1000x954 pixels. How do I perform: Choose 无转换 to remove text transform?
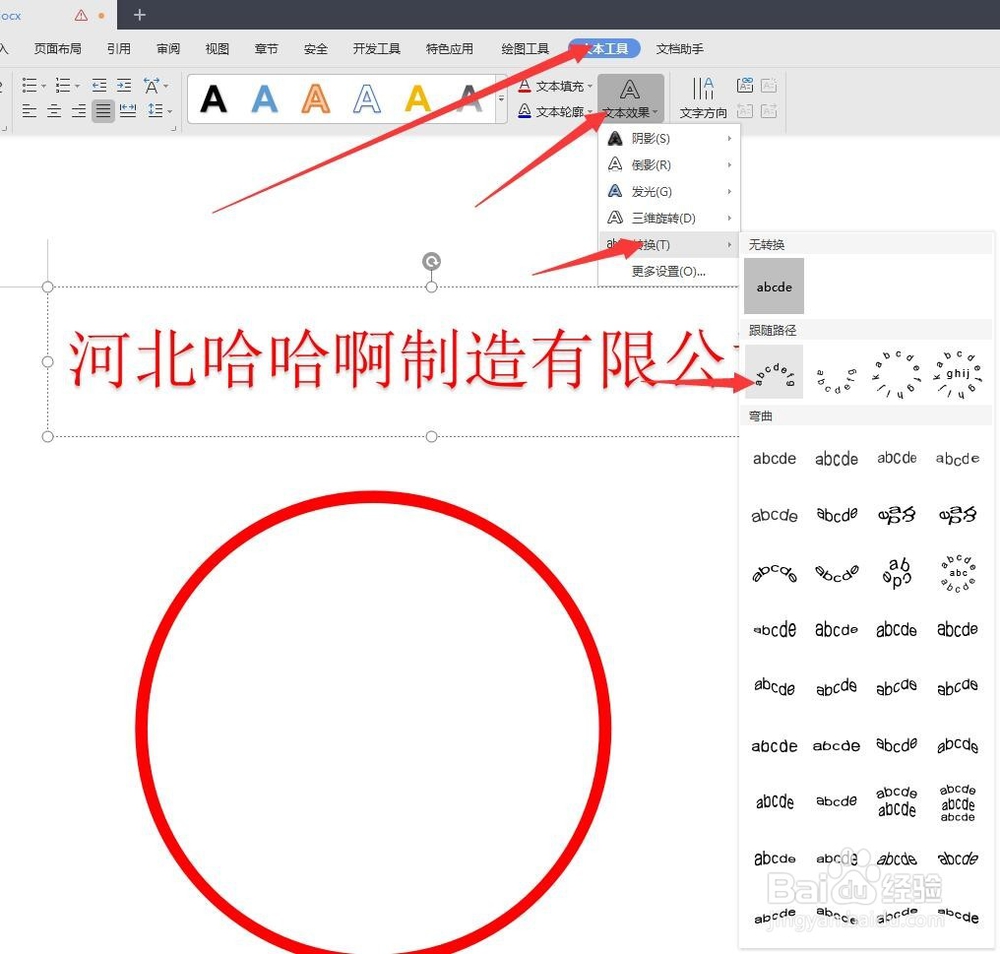774,285
